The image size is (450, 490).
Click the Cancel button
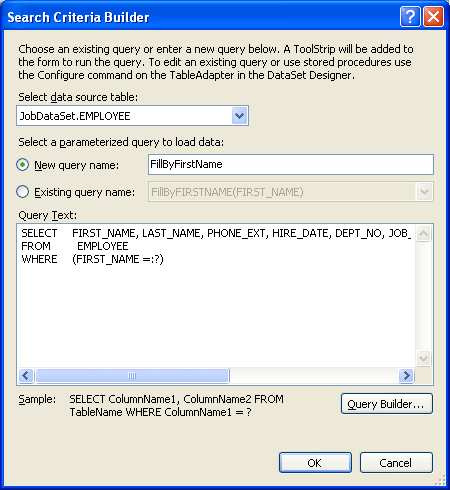[396, 462]
